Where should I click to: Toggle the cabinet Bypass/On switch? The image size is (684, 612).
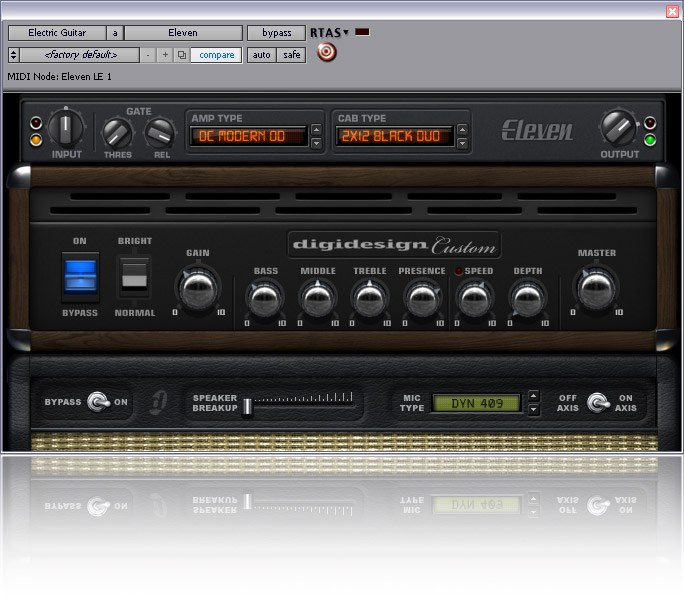(x=98, y=403)
